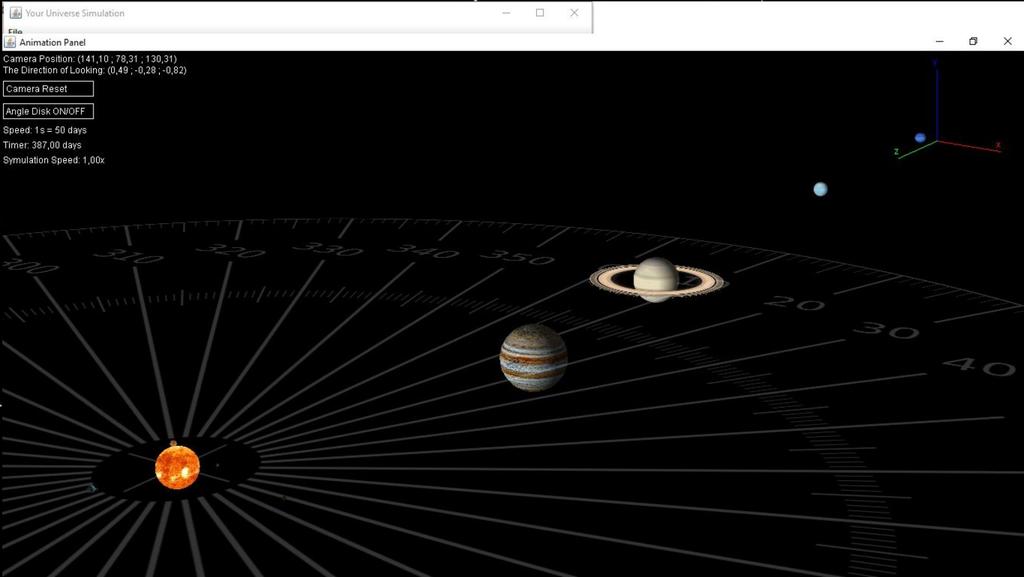Screen dimensions: 1024x577
Task: Select the Sun in the simulation
Action: [x=177, y=467]
